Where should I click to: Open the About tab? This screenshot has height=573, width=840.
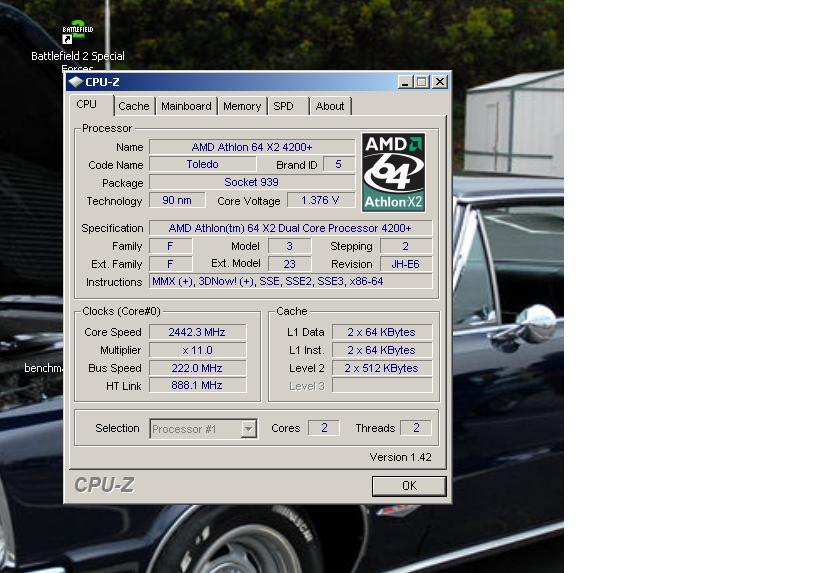pyautogui.click(x=330, y=106)
